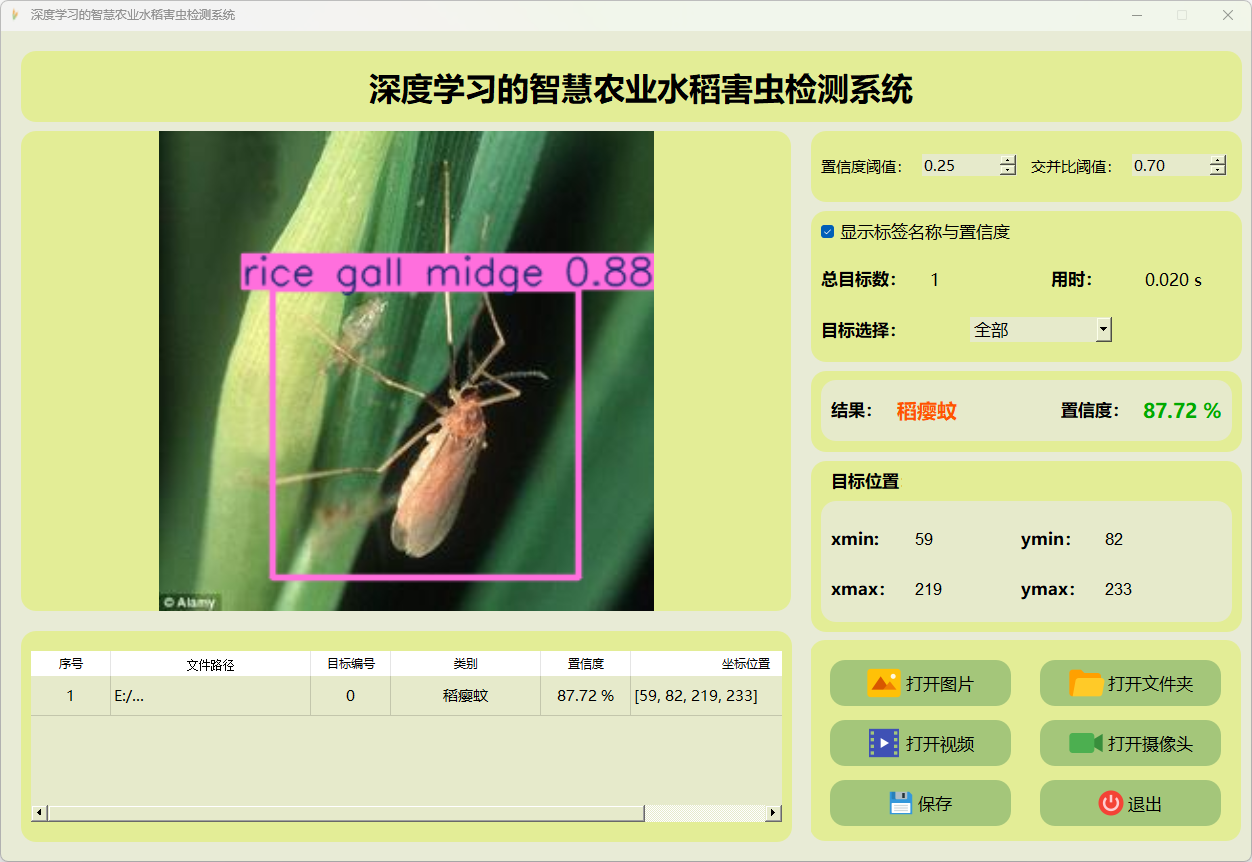Increase confidence threshold with up arrow
The image size is (1252, 862).
coord(1007,160)
